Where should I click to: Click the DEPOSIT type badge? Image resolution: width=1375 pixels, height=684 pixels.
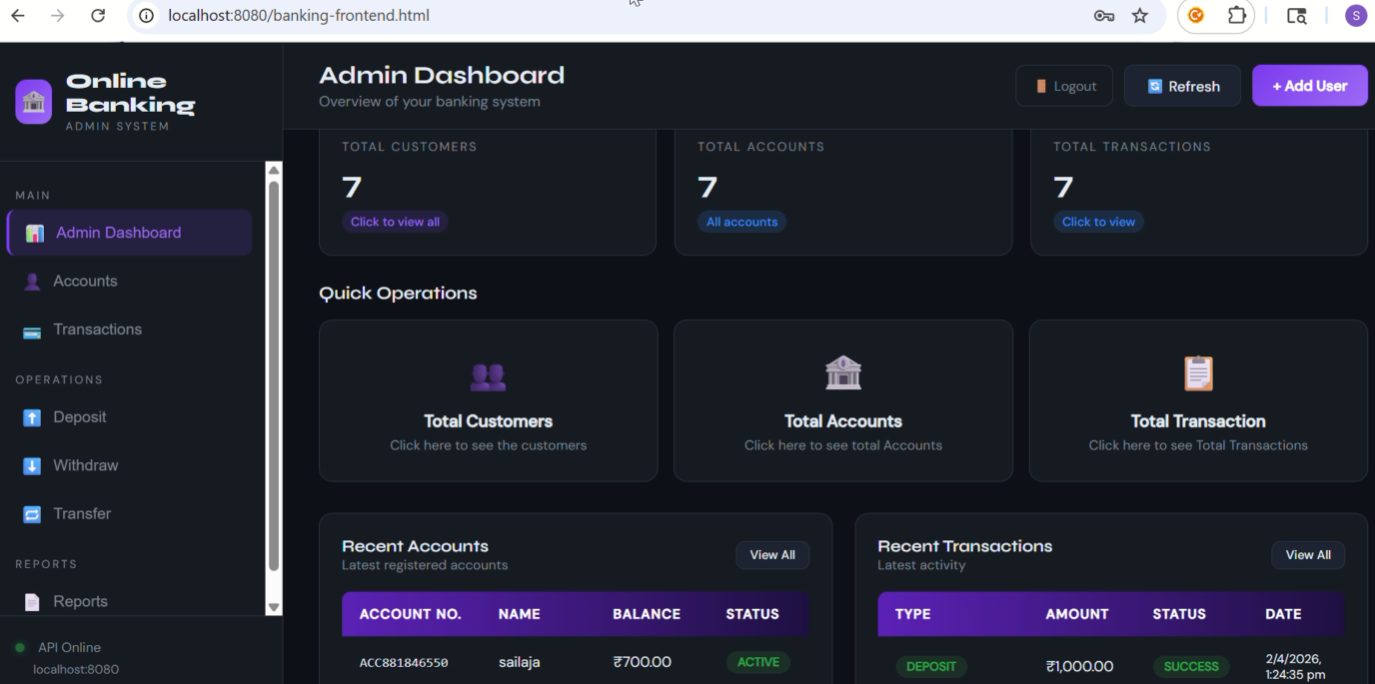tap(931, 666)
